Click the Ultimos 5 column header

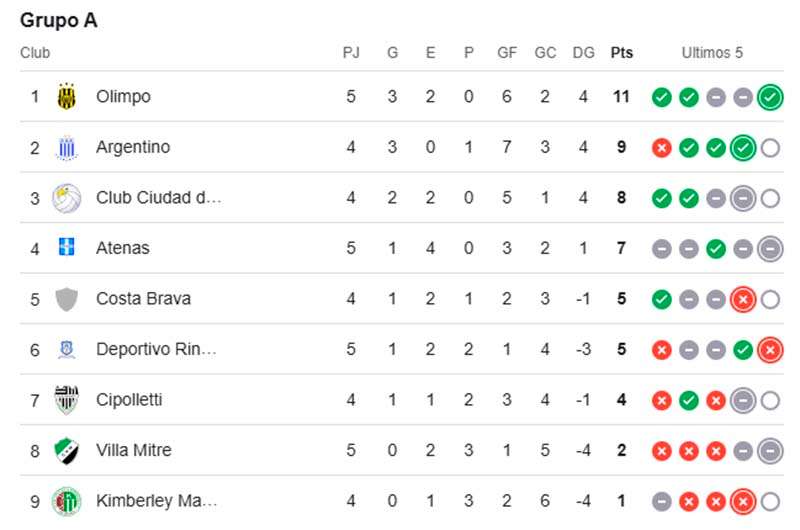coord(712,53)
